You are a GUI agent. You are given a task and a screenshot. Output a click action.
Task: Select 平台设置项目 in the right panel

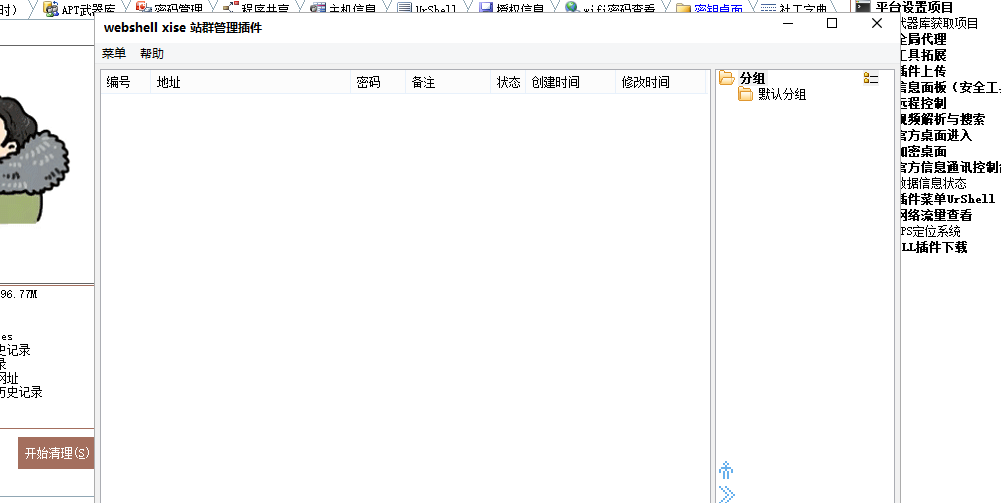pos(914,8)
